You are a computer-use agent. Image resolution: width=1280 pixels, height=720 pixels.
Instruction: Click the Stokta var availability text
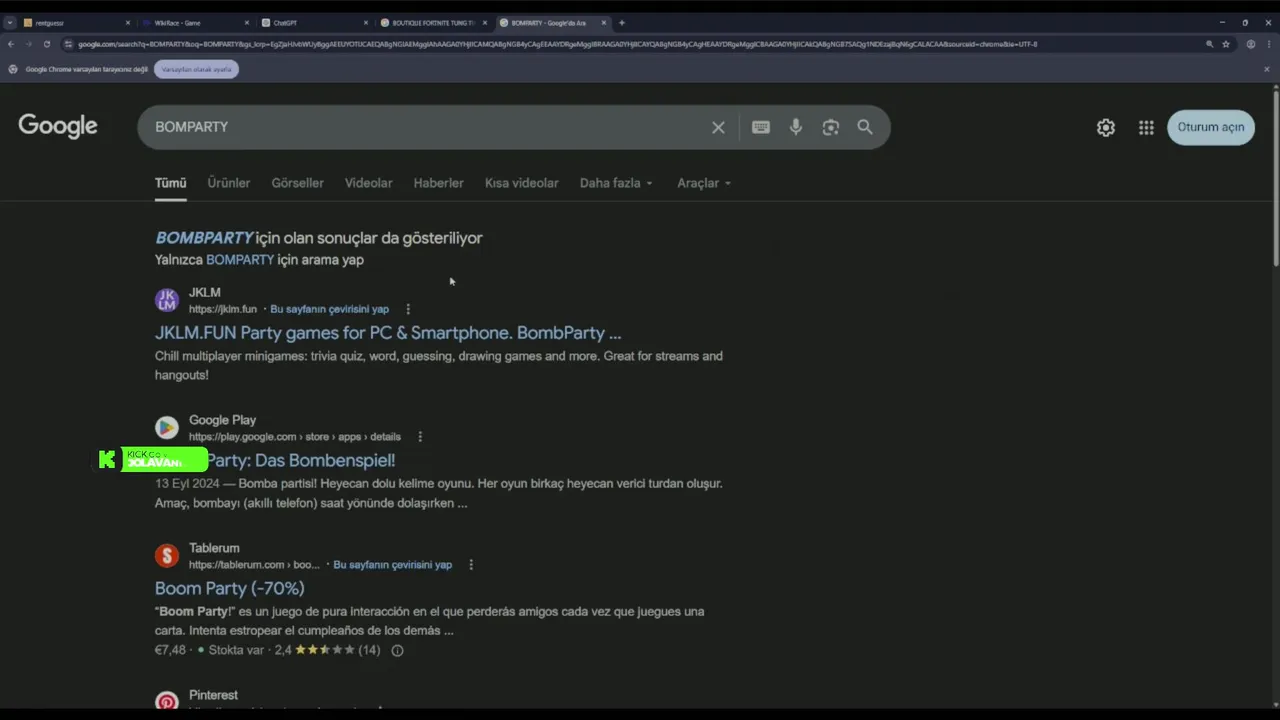(236, 650)
